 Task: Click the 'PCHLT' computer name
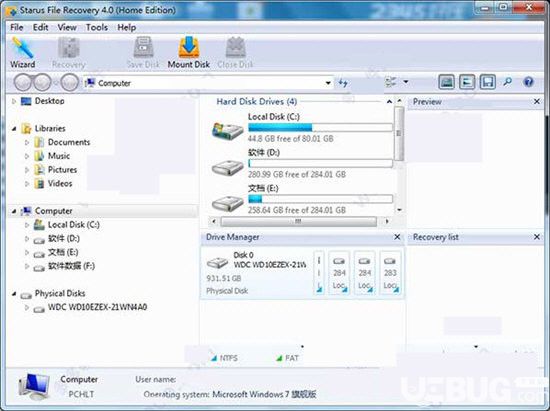[81, 395]
